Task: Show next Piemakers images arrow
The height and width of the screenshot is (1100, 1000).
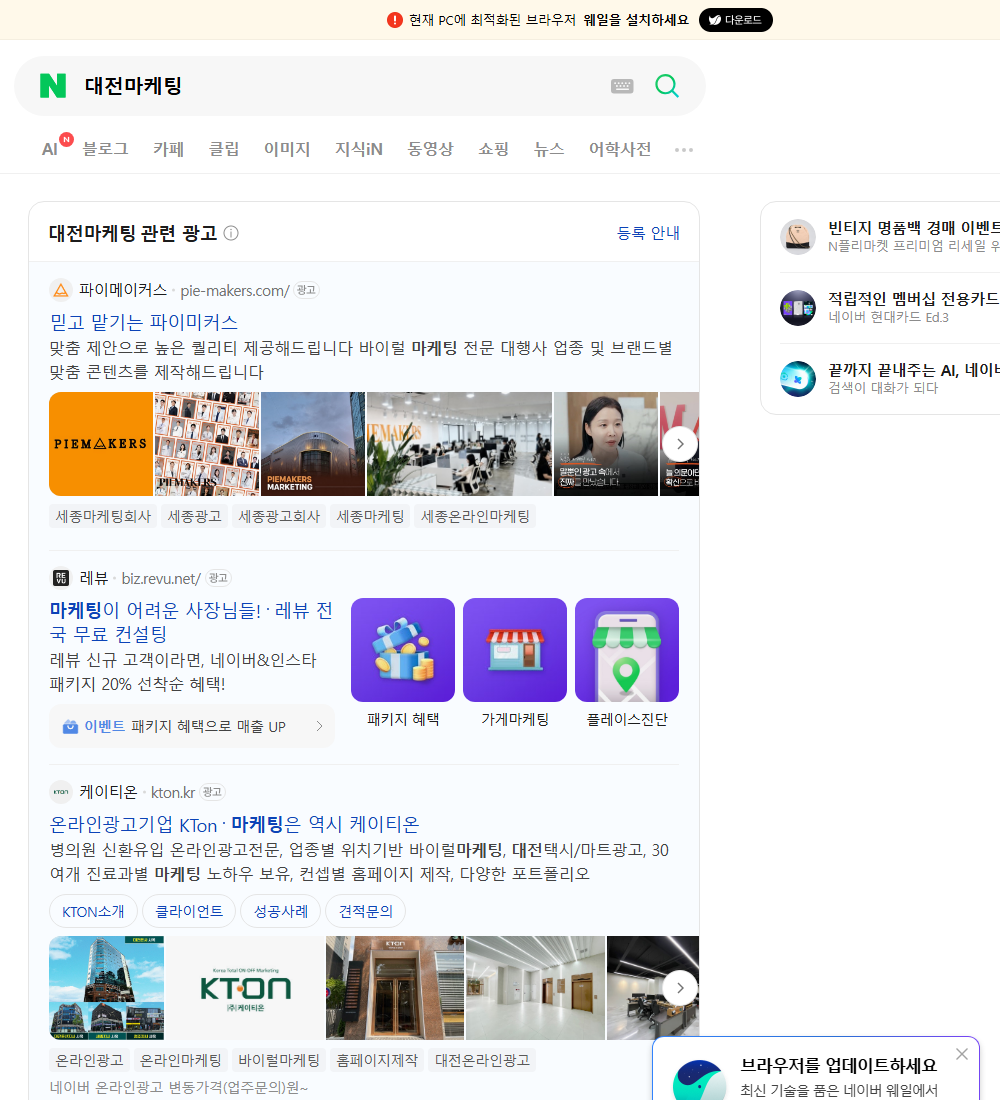Action: (680, 444)
